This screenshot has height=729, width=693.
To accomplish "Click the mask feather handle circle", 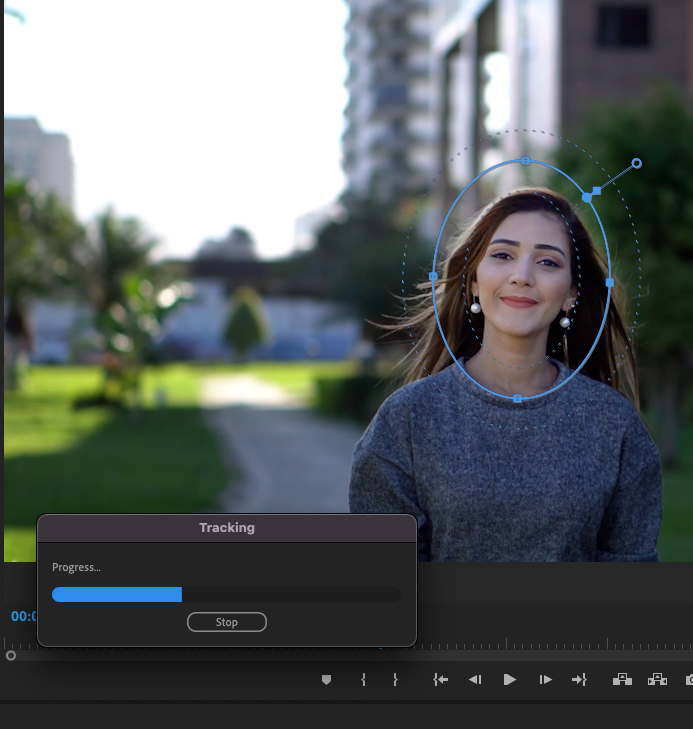I will click(637, 163).
